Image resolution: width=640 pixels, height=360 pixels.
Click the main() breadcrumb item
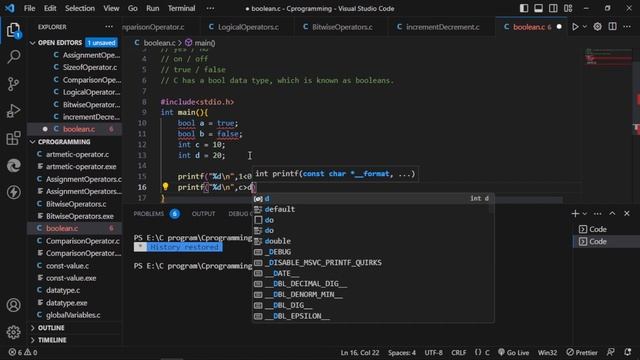point(200,42)
